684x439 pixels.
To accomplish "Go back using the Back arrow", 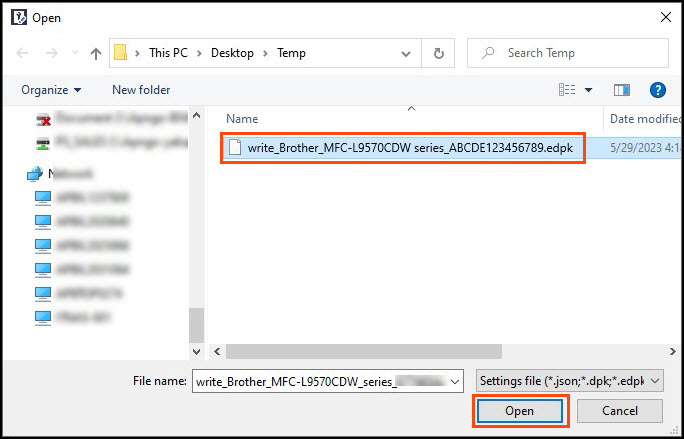I will (22, 53).
